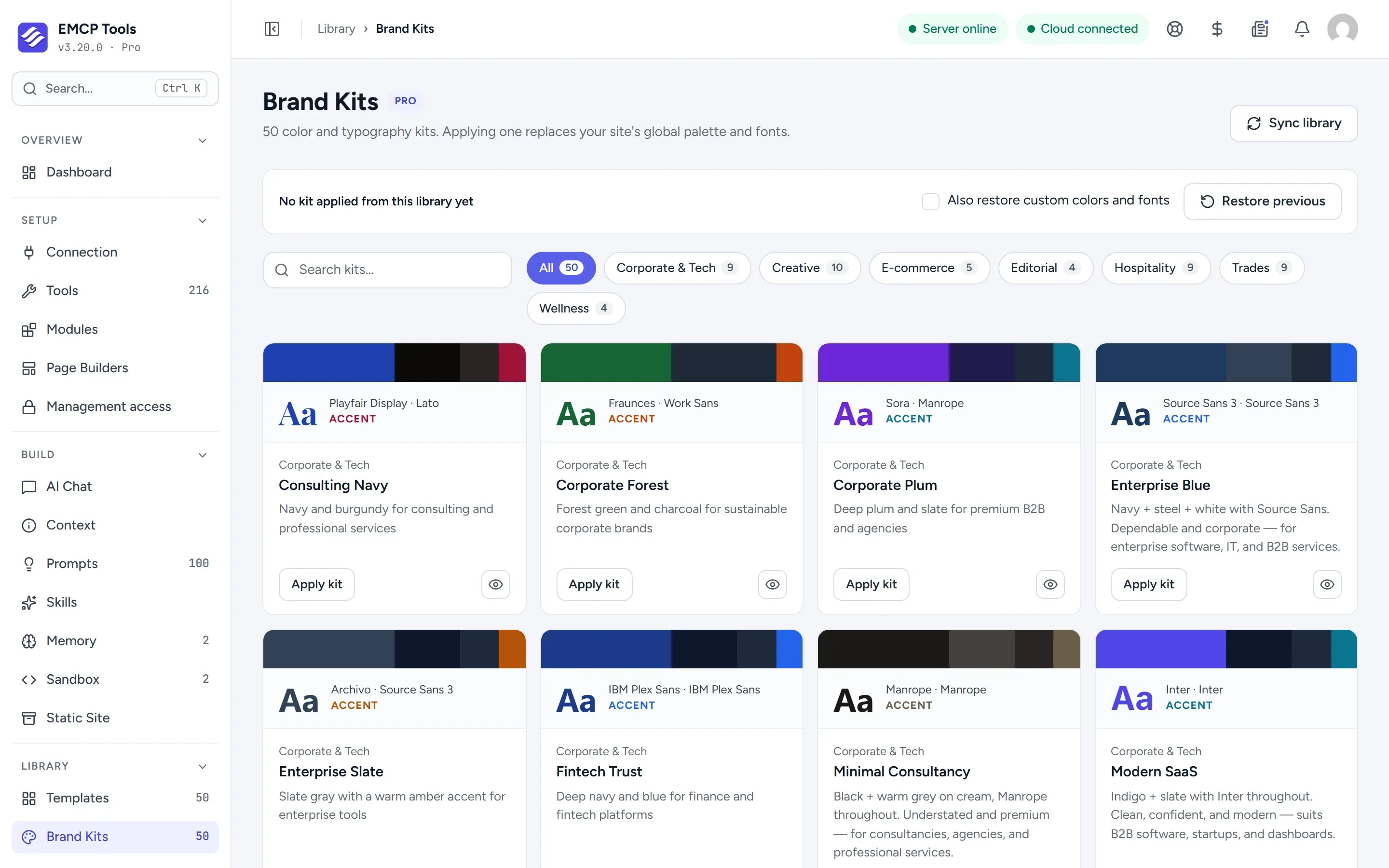Open Sandbox page
This screenshot has width=1389, height=868.
point(115,679)
